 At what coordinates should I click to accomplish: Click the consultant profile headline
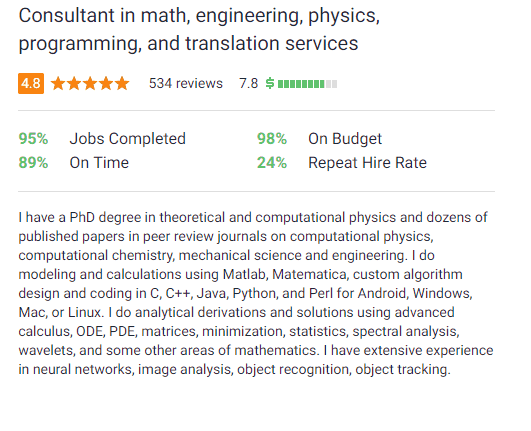(199, 29)
